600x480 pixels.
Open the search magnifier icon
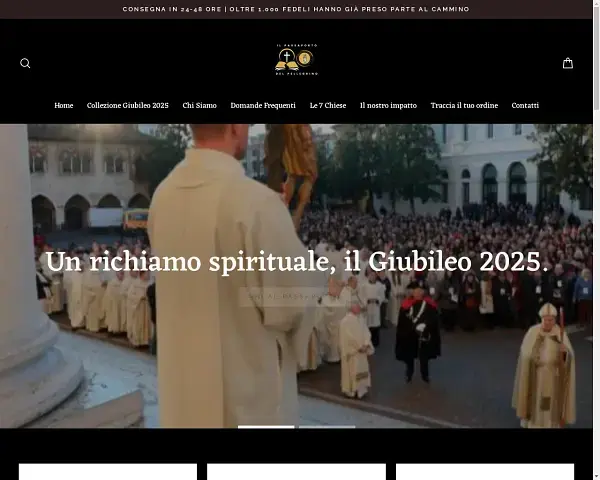pyautogui.click(x=25, y=63)
